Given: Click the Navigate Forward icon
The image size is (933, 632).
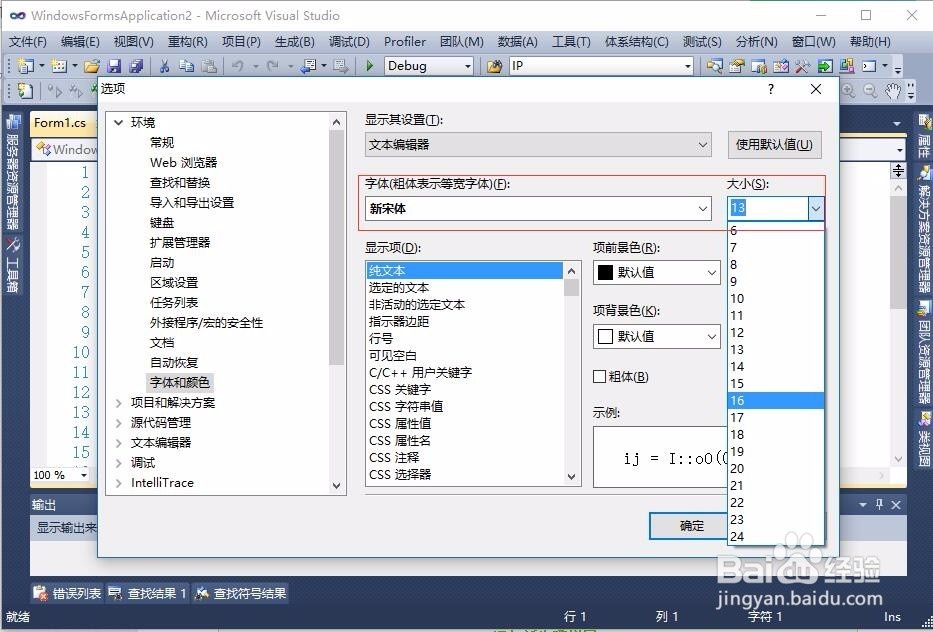Looking at the screenshot, I should (340, 66).
